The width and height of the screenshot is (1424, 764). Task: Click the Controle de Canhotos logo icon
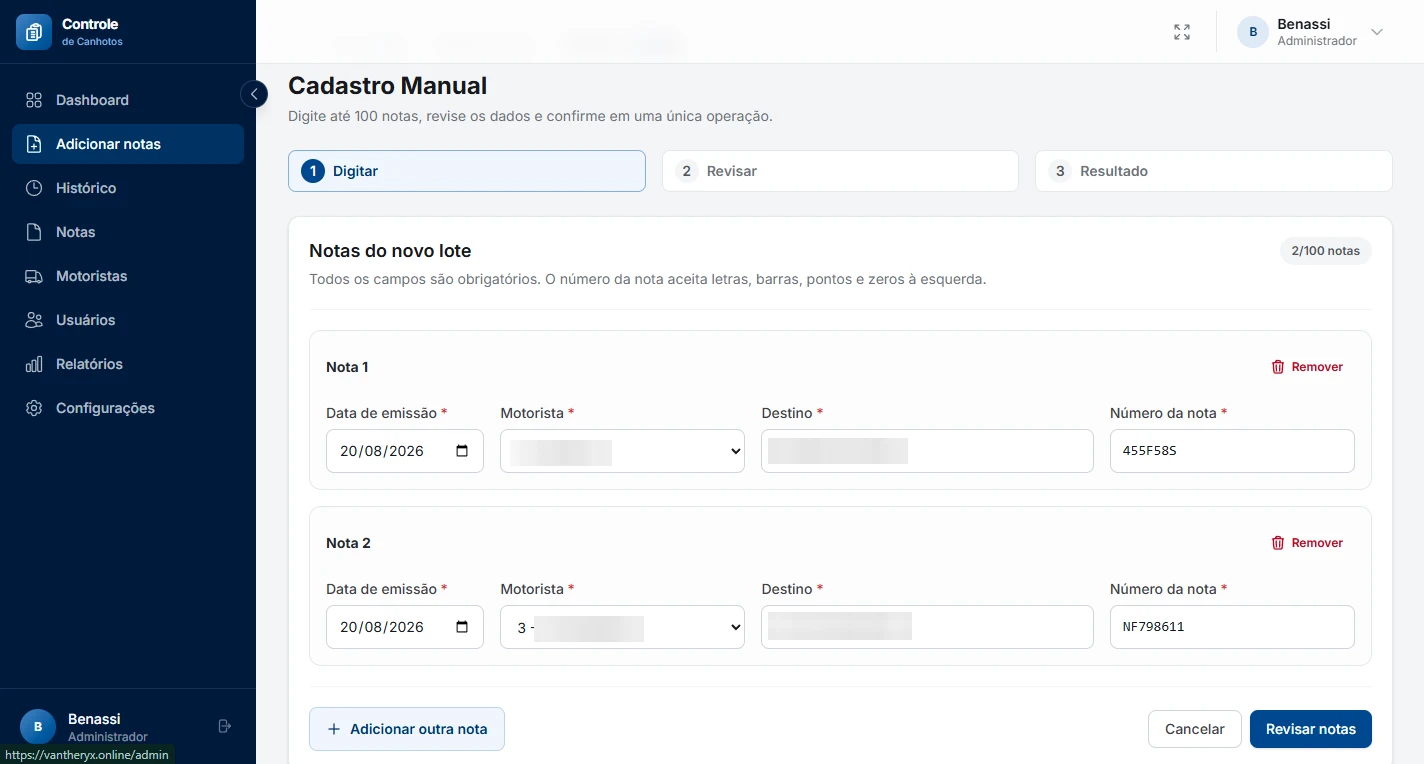tap(34, 32)
